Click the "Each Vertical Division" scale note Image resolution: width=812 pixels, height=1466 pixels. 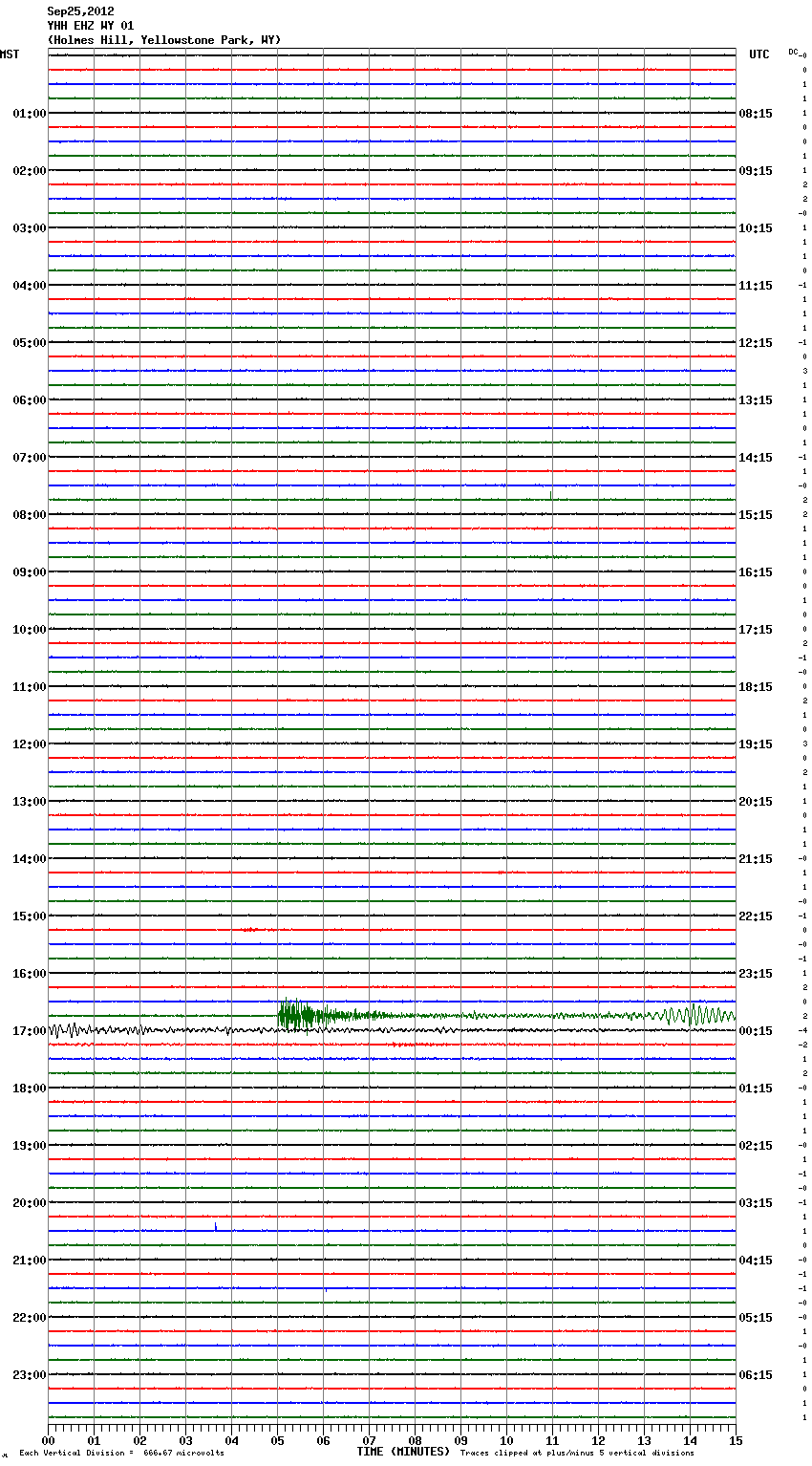(x=121, y=1454)
